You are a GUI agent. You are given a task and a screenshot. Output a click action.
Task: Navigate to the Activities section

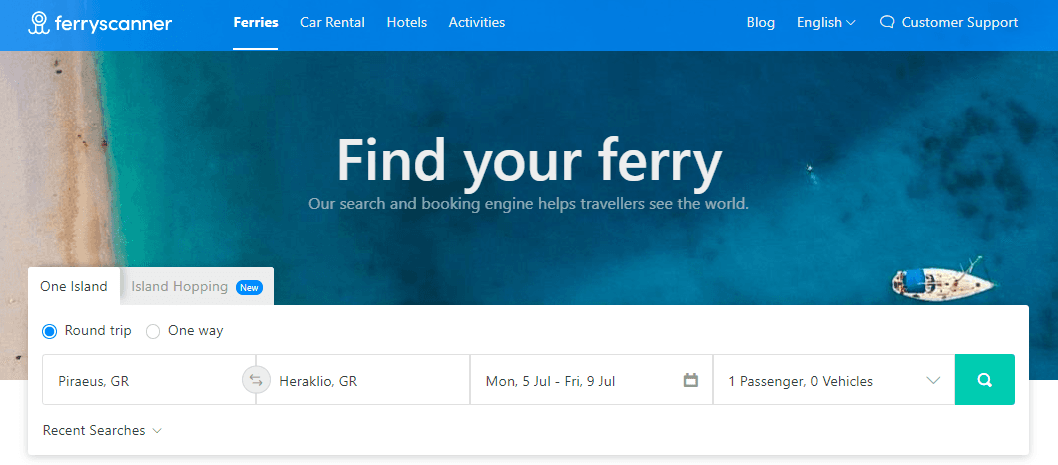[477, 22]
